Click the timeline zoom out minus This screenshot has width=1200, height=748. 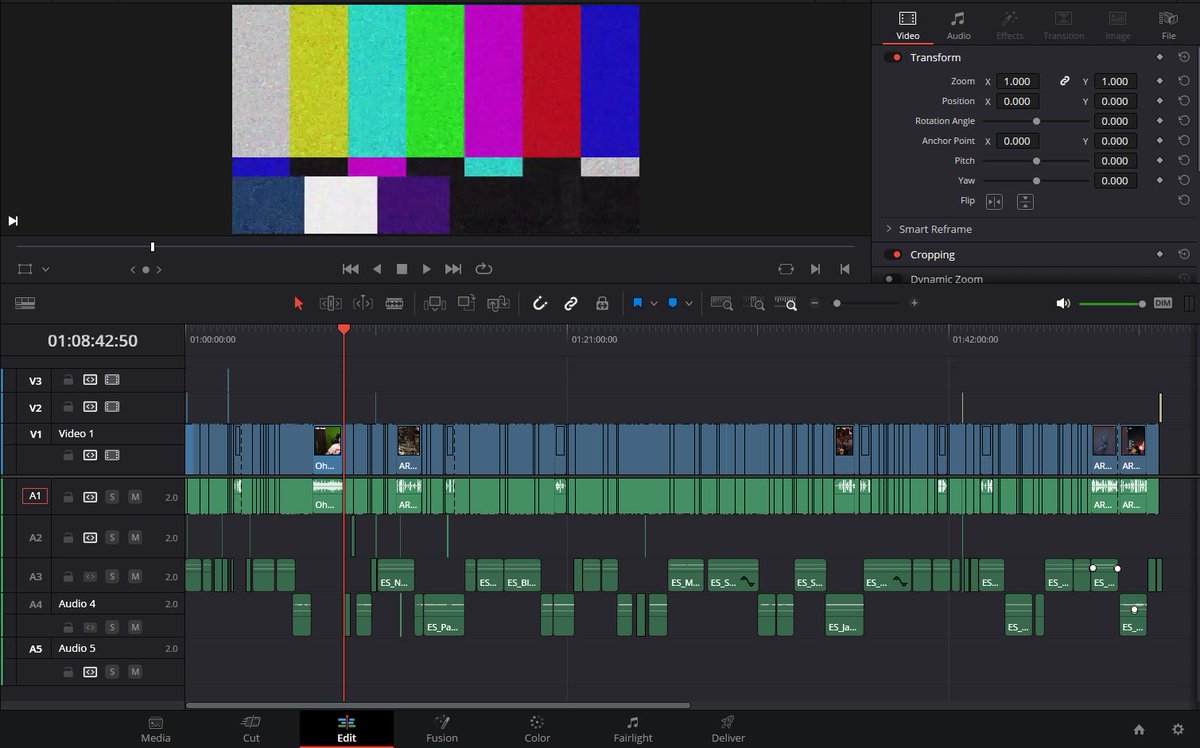(815, 303)
